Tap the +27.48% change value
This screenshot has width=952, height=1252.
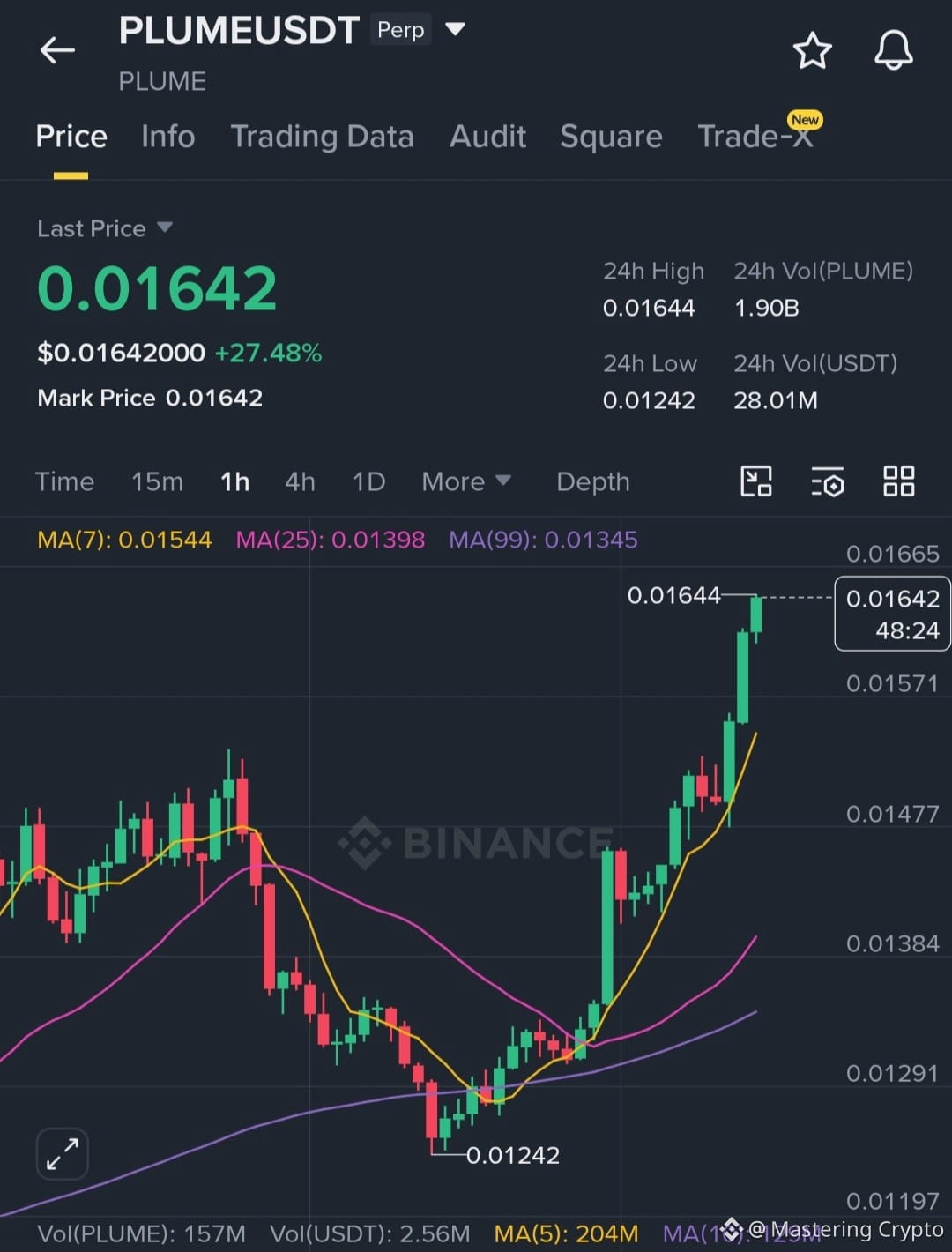[x=268, y=353]
